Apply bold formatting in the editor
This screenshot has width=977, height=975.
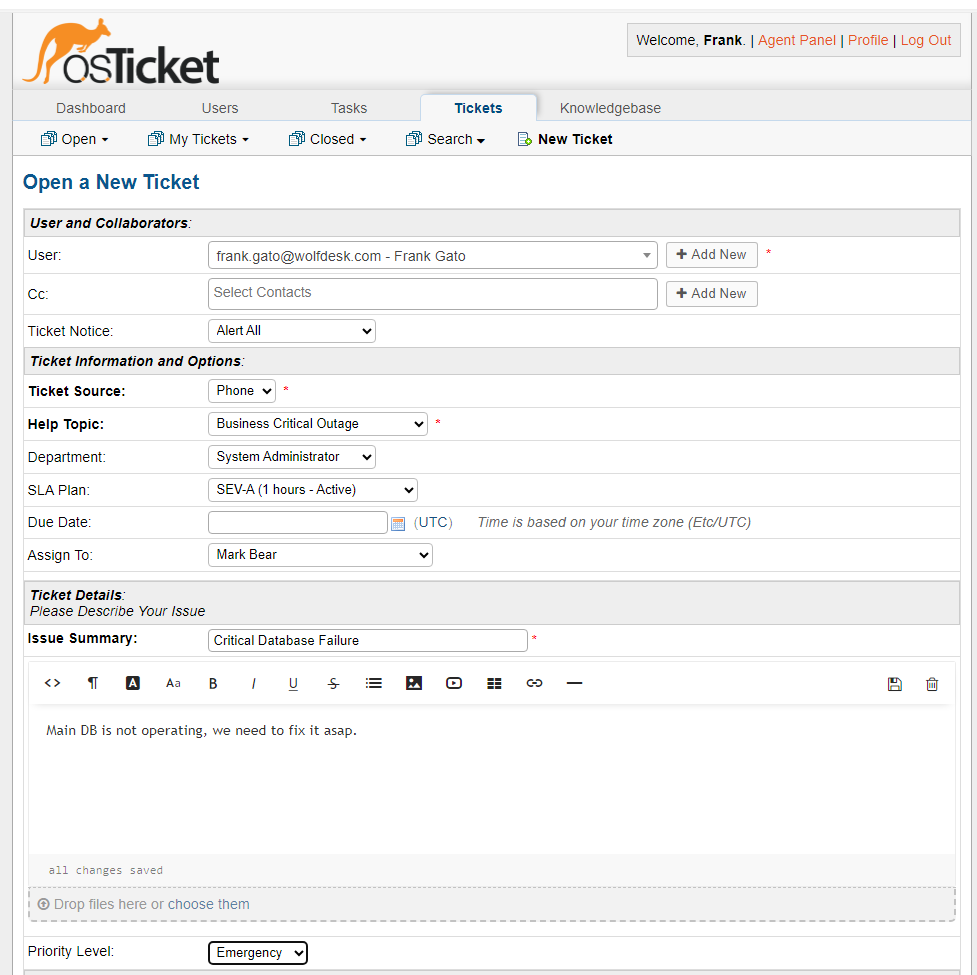(213, 683)
